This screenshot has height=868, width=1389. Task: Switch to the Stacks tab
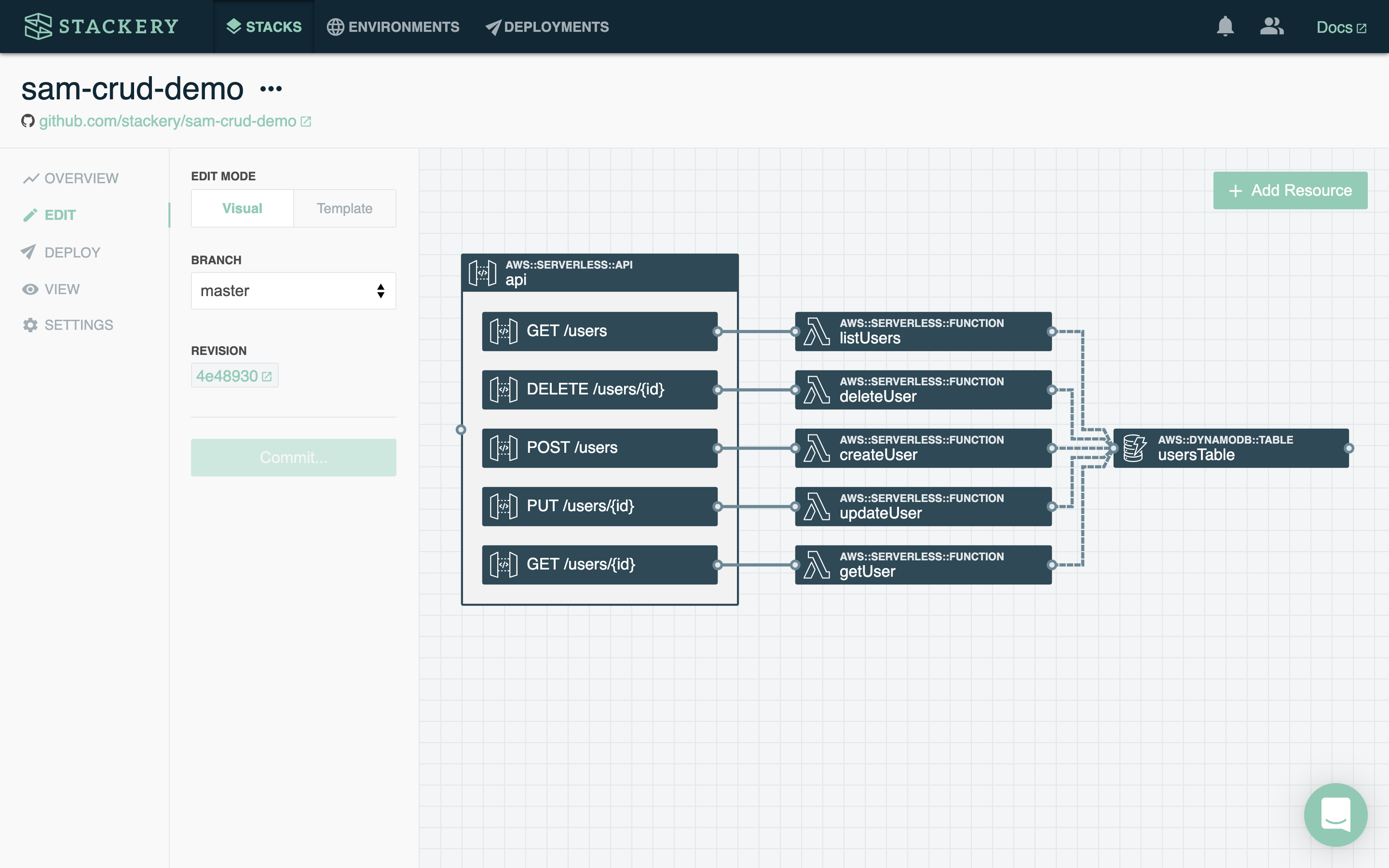pyautogui.click(x=264, y=27)
